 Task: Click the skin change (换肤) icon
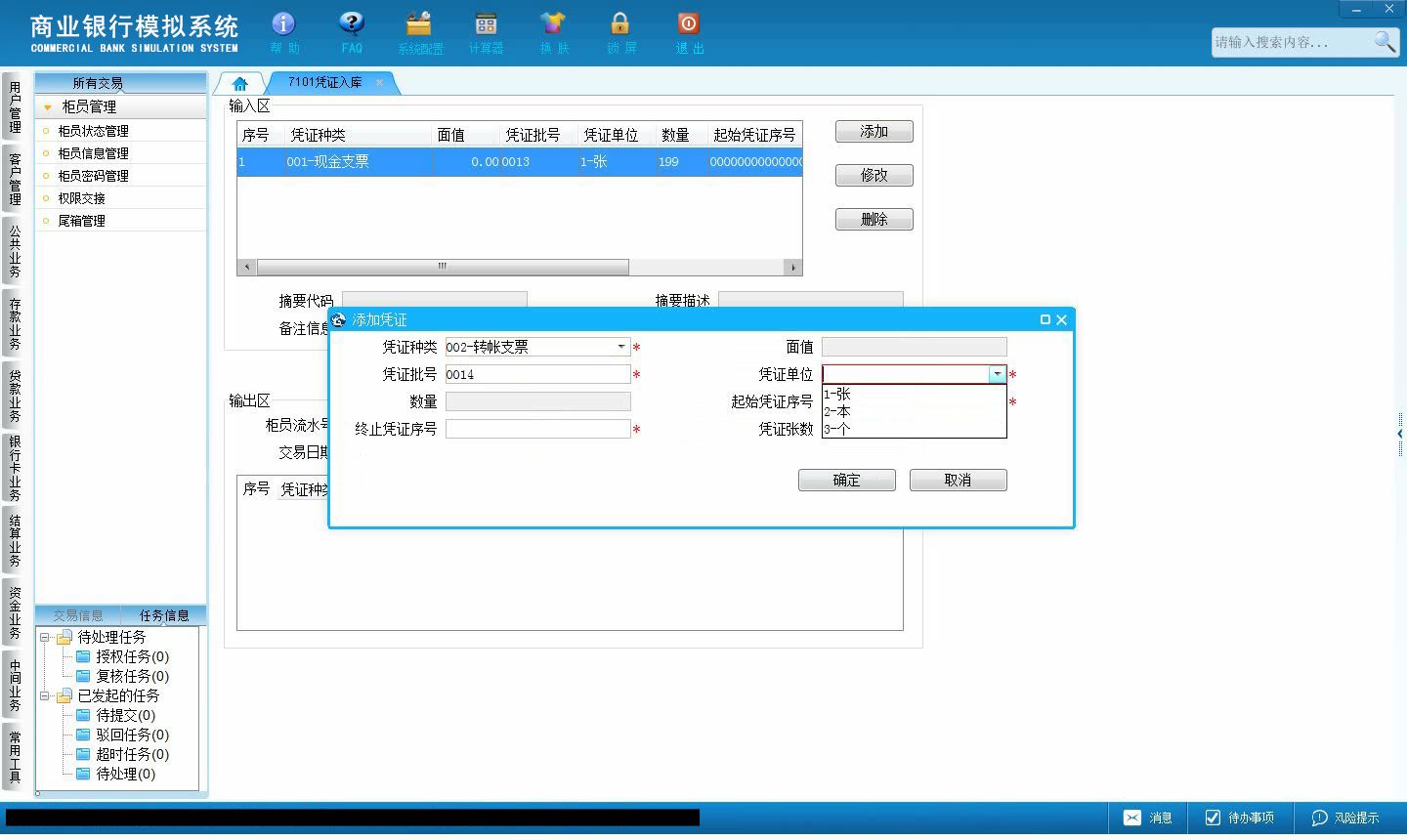click(x=553, y=32)
